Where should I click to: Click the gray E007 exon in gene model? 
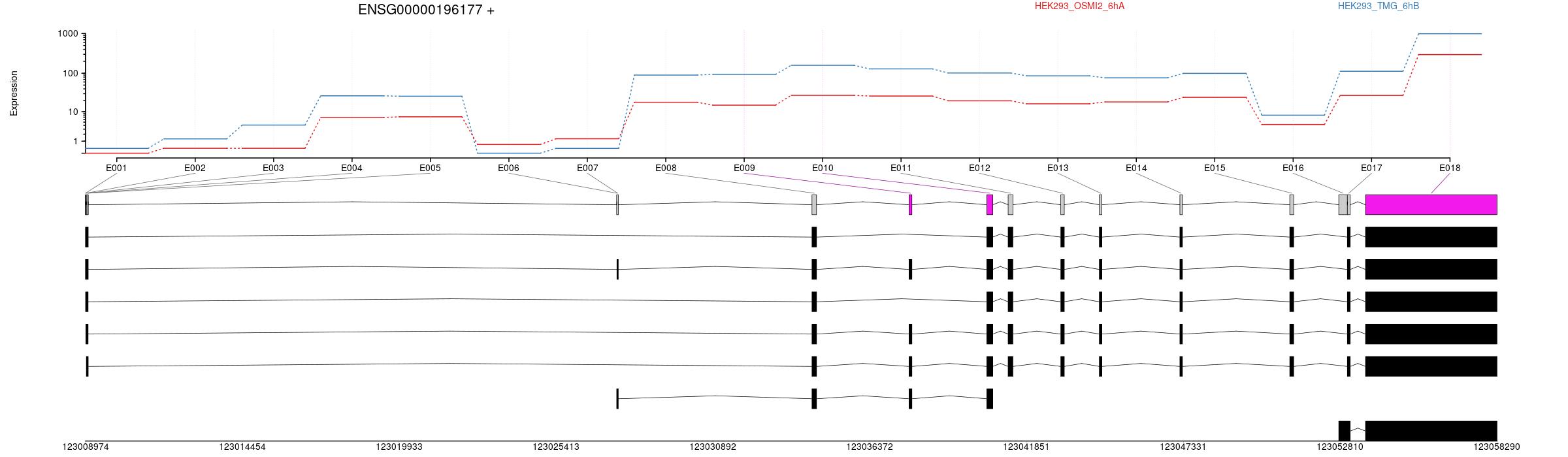(x=617, y=204)
